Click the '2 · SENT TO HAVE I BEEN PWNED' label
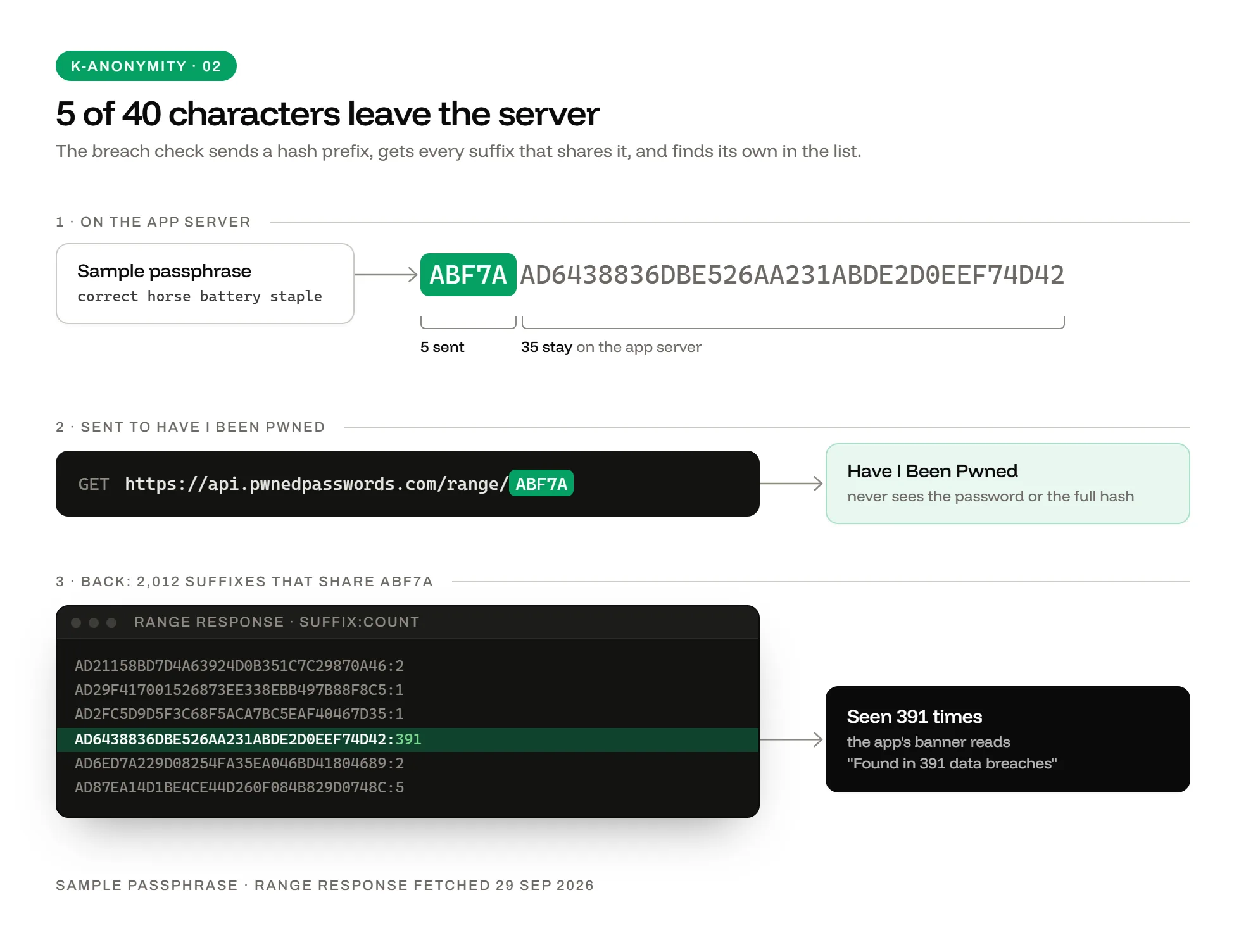Image resolution: width=1246 pixels, height=952 pixels. point(191,427)
